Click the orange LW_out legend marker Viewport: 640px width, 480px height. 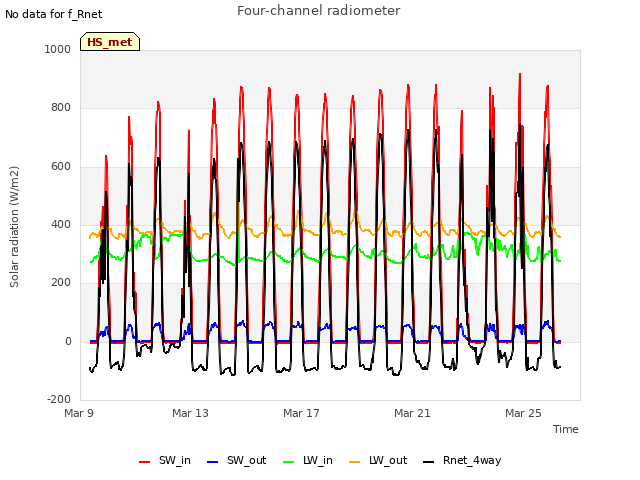coord(355,462)
